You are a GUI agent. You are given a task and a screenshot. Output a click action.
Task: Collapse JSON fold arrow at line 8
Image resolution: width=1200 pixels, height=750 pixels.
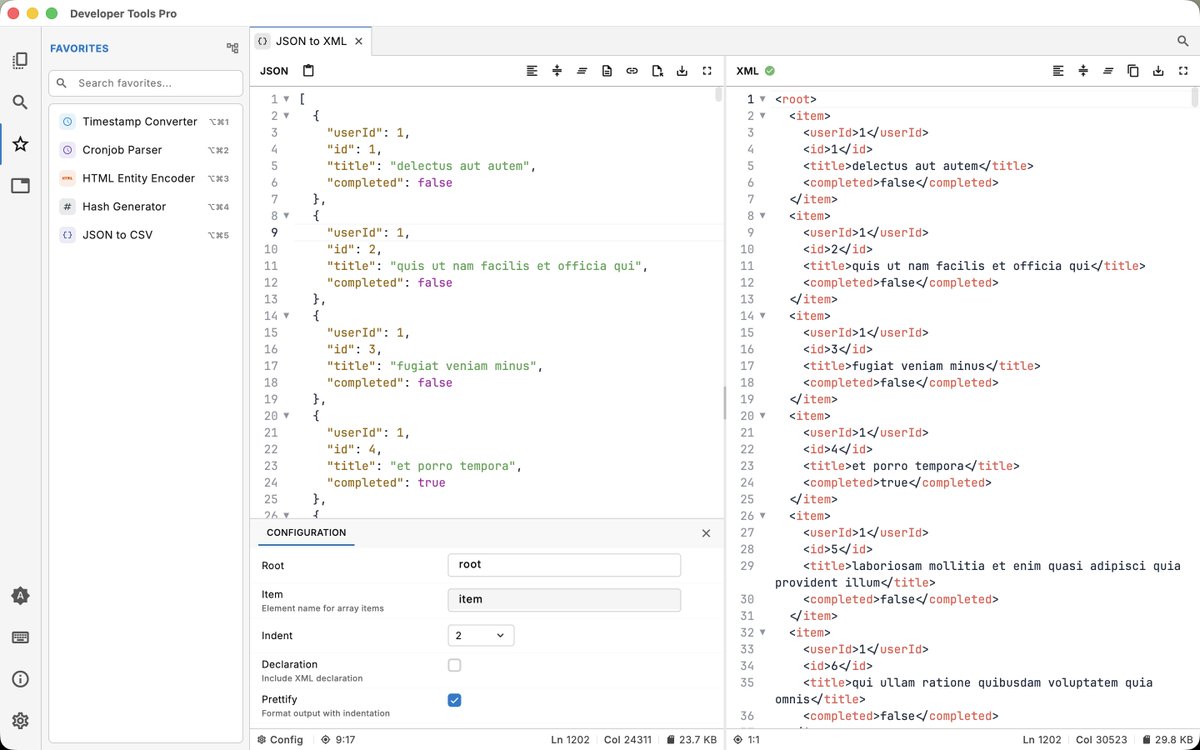point(286,216)
